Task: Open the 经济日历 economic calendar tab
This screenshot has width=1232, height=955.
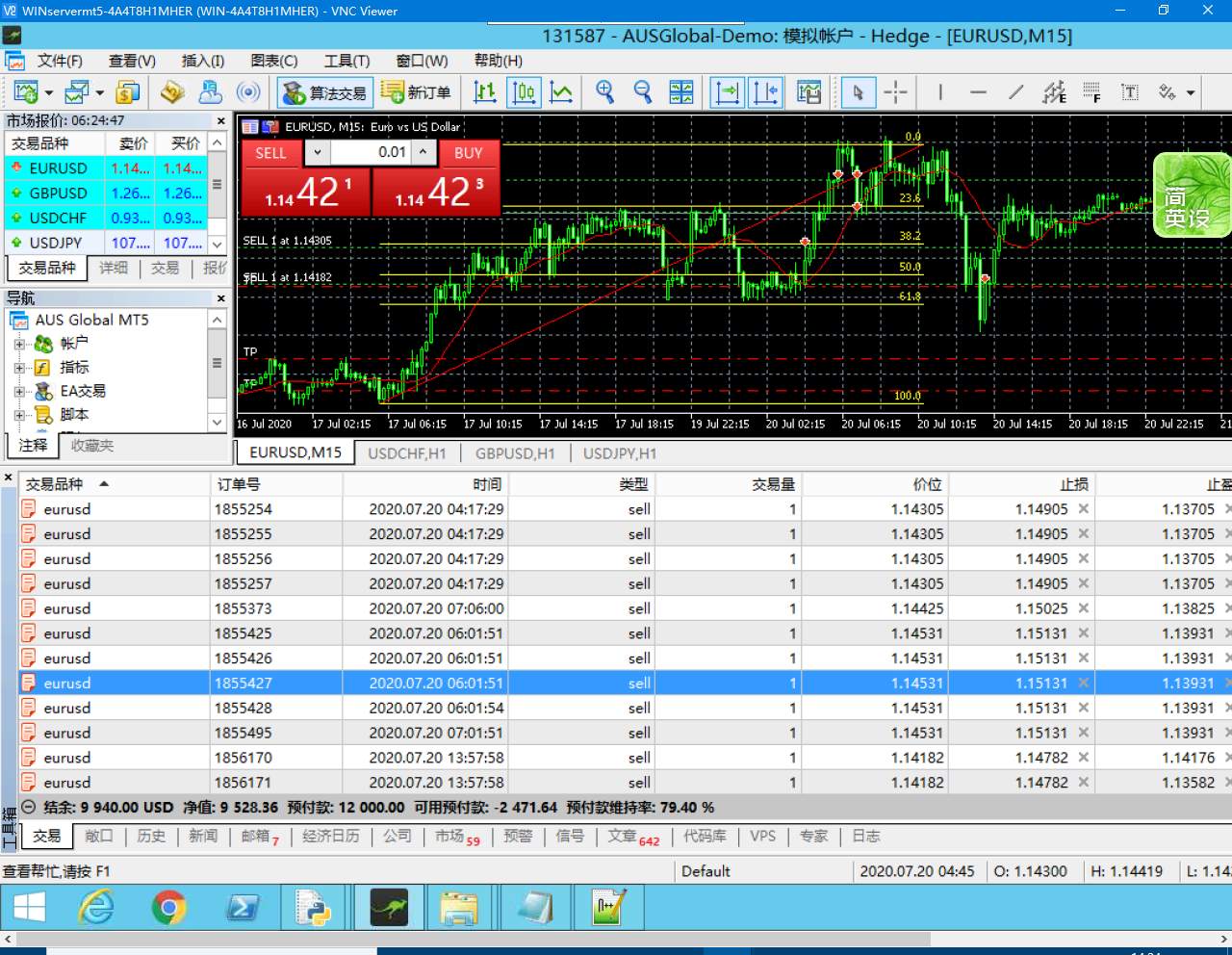Action: (x=331, y=837)
